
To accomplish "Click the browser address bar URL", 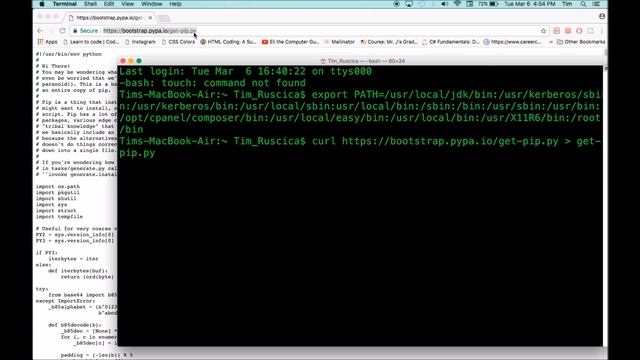I will pos(149,31).
